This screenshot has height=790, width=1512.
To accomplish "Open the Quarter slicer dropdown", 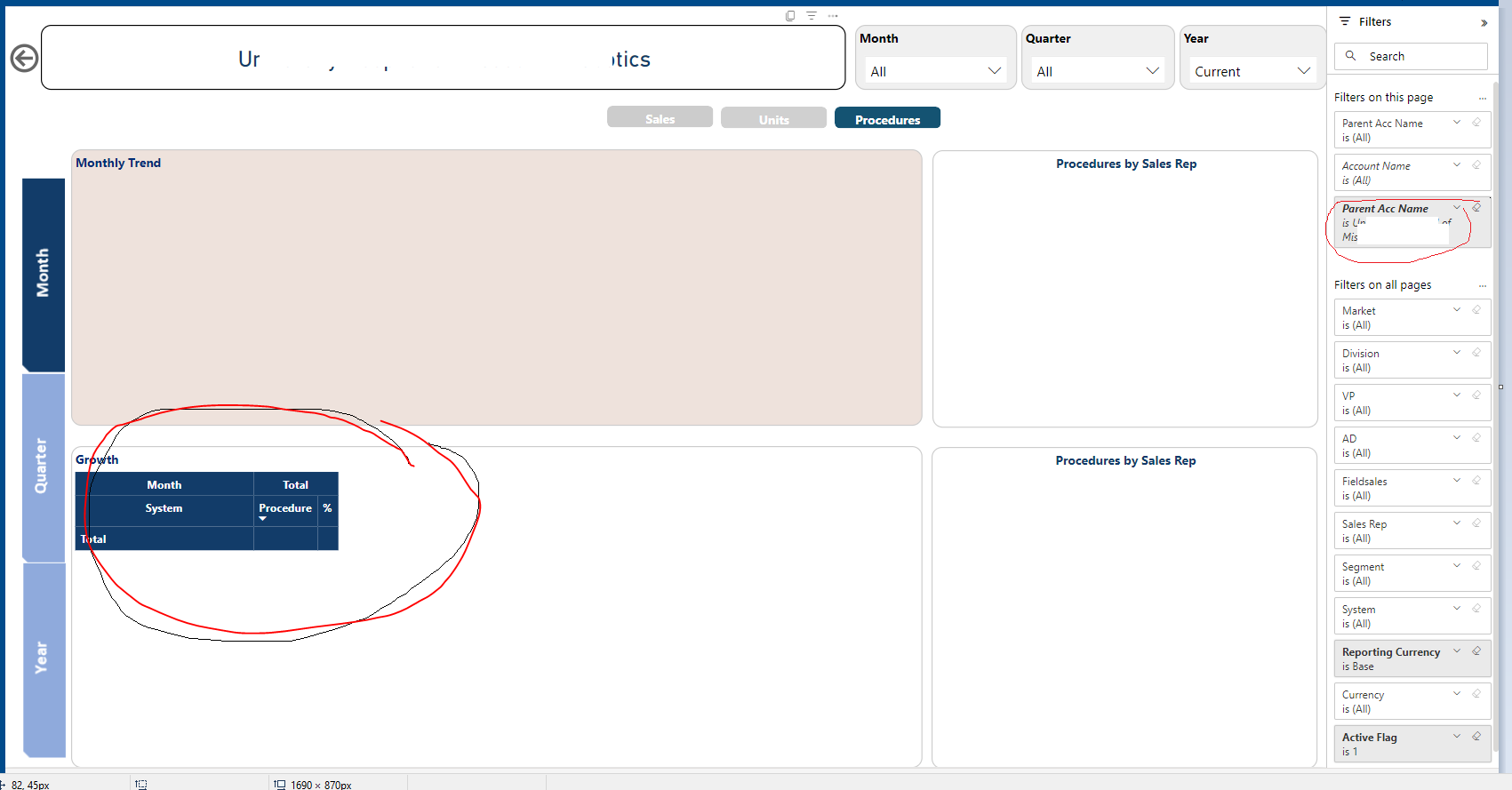I will (x=1098, y=71).
